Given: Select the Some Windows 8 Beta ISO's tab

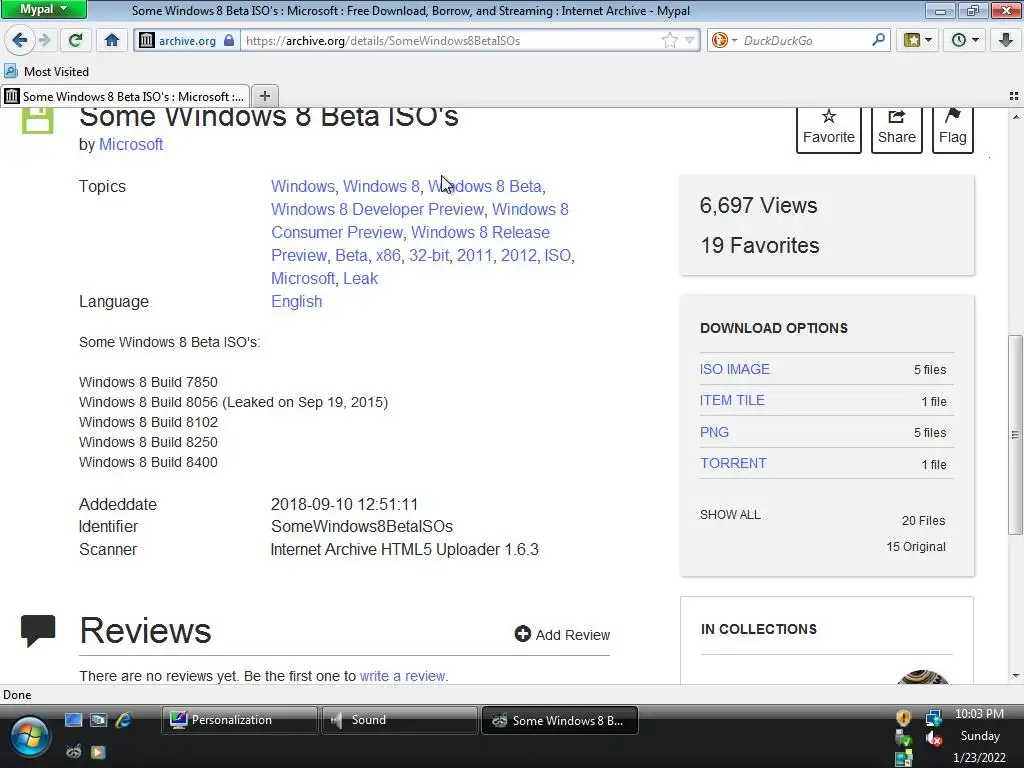Looking at the screenshot, I should coord(125,97).
